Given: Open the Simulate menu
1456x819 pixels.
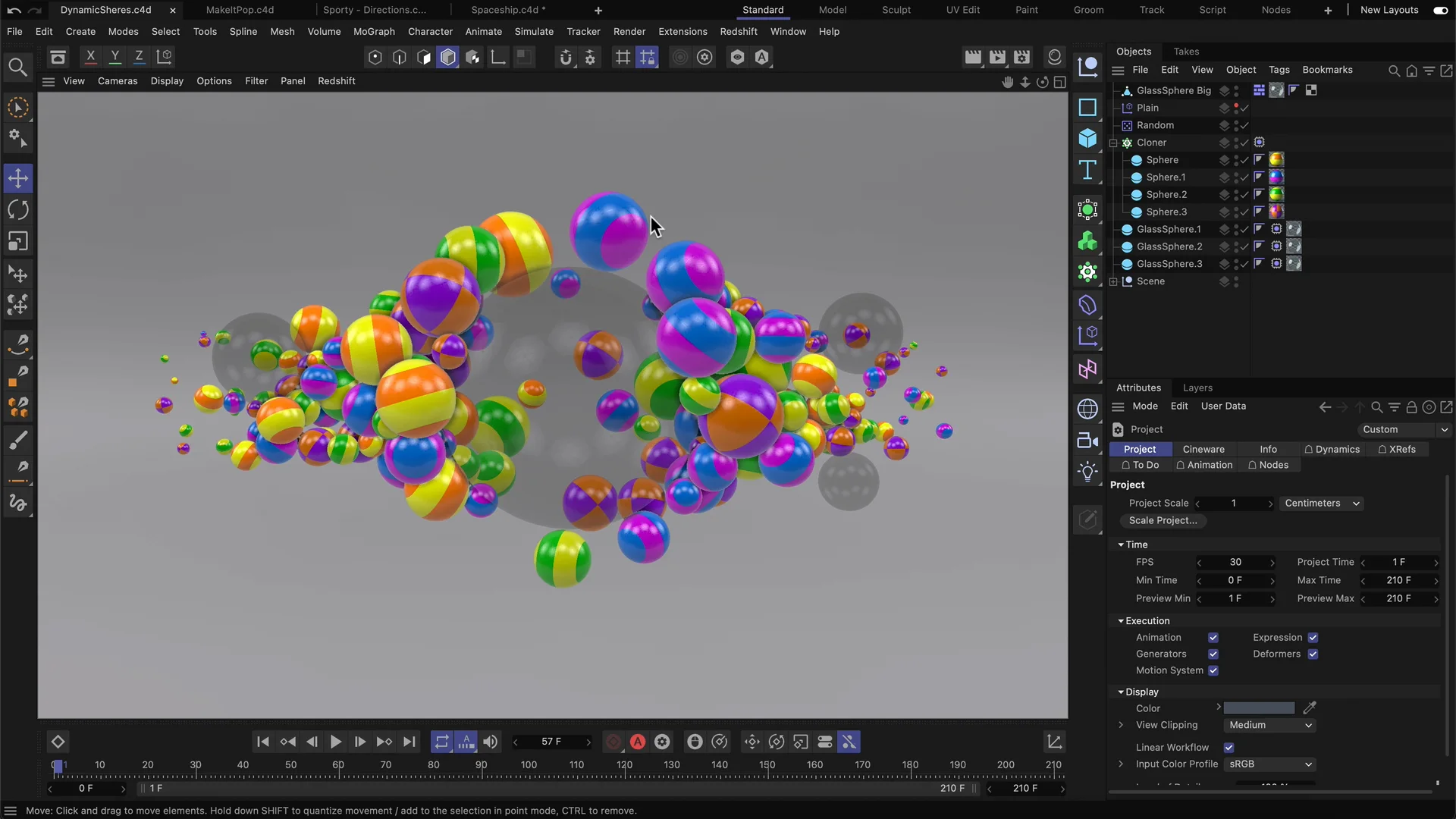Looking at the screenshot, I should [x=534, y=31].
